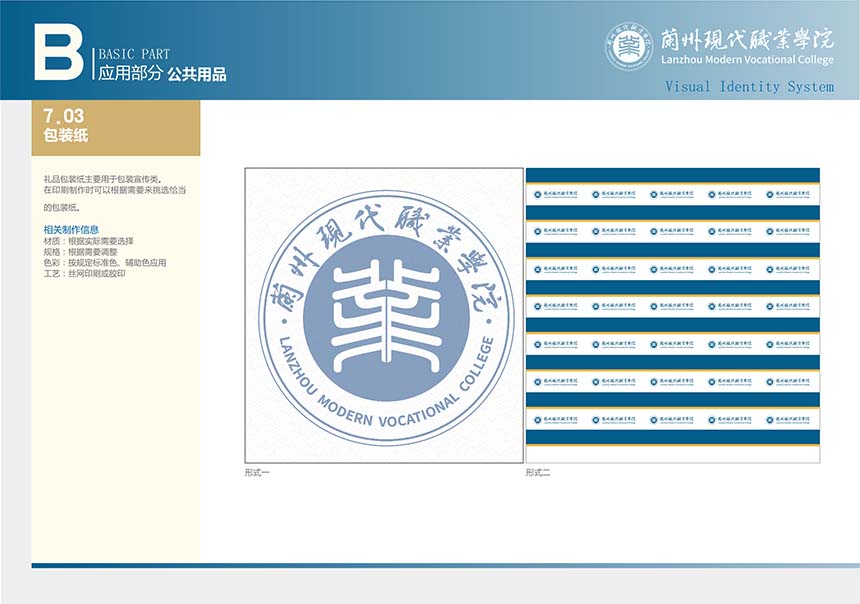Viewport: 860px width, 604px height.
Task: Select the 形式二 striped wrapping paper pattern
Action: click(672, 315)
